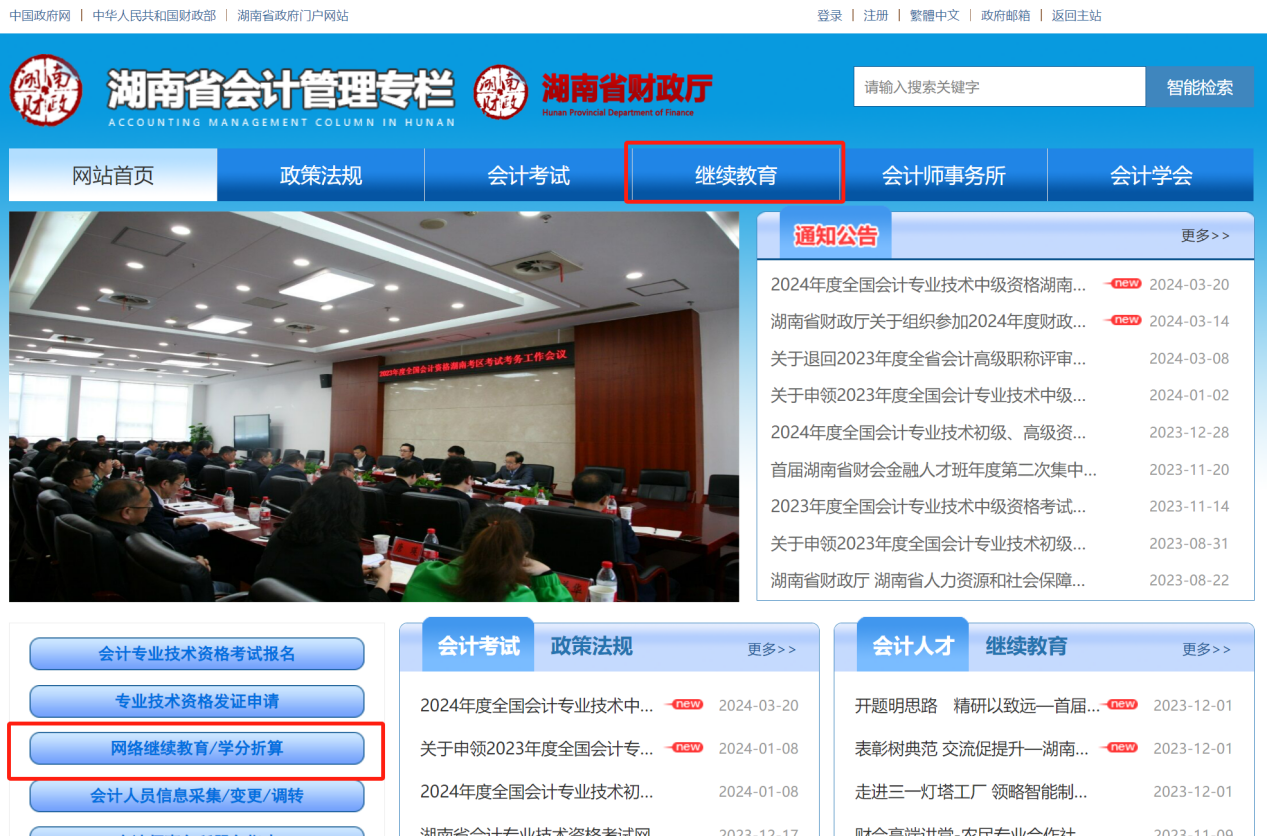Open notice 湖南省财政厅关于组织参加2024年度财政...
The image size is (1267, 836).
(928, 322)
